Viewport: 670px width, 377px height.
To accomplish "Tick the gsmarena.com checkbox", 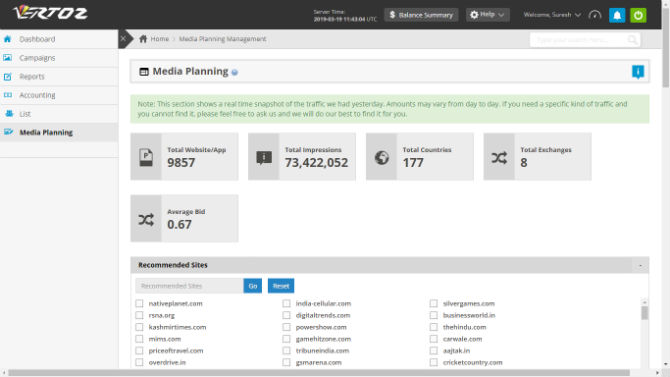I will pyautogui.click(x=286, y=362).
